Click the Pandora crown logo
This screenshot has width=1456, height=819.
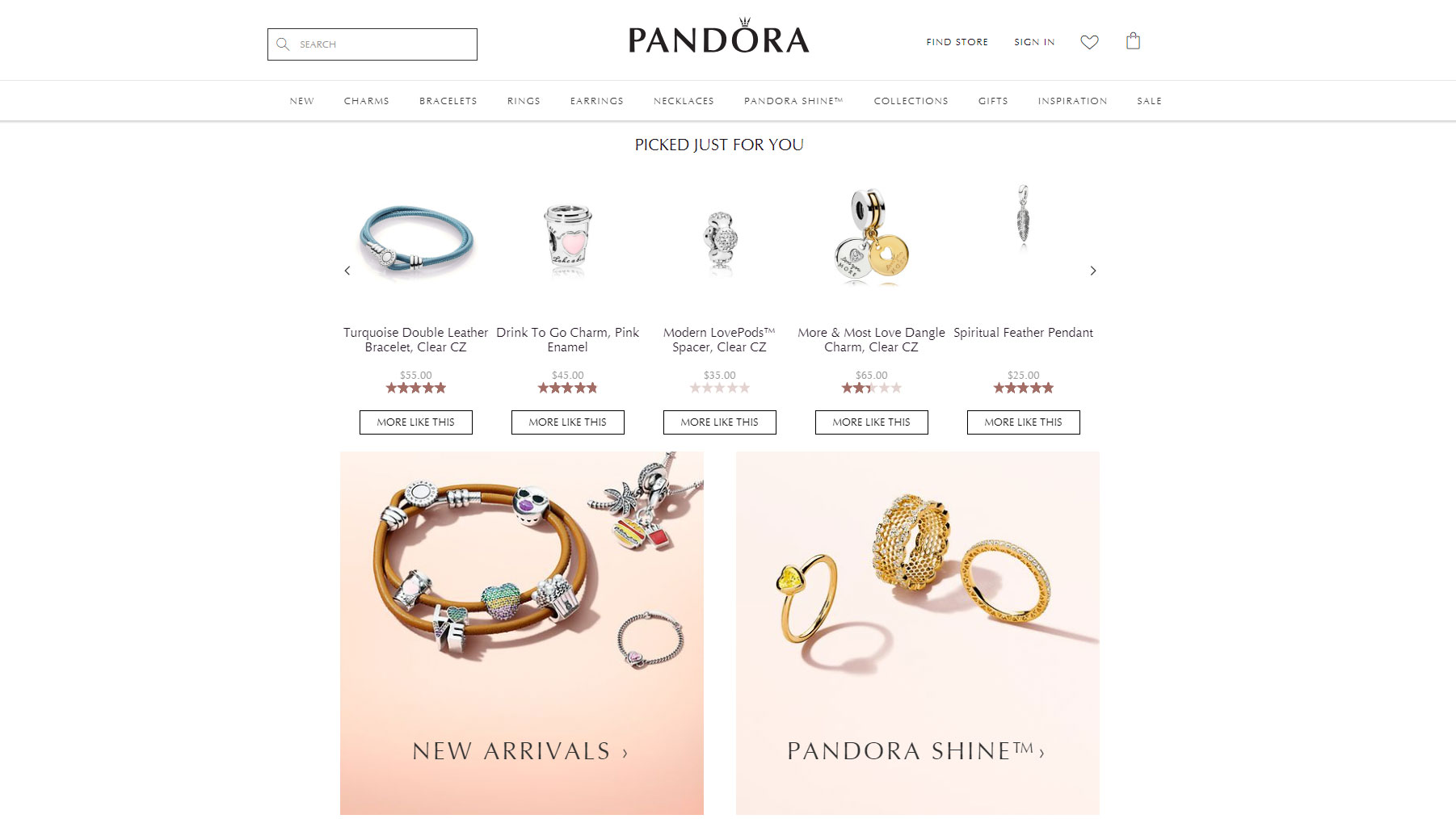pyautogui.click(x=719, y=37)
